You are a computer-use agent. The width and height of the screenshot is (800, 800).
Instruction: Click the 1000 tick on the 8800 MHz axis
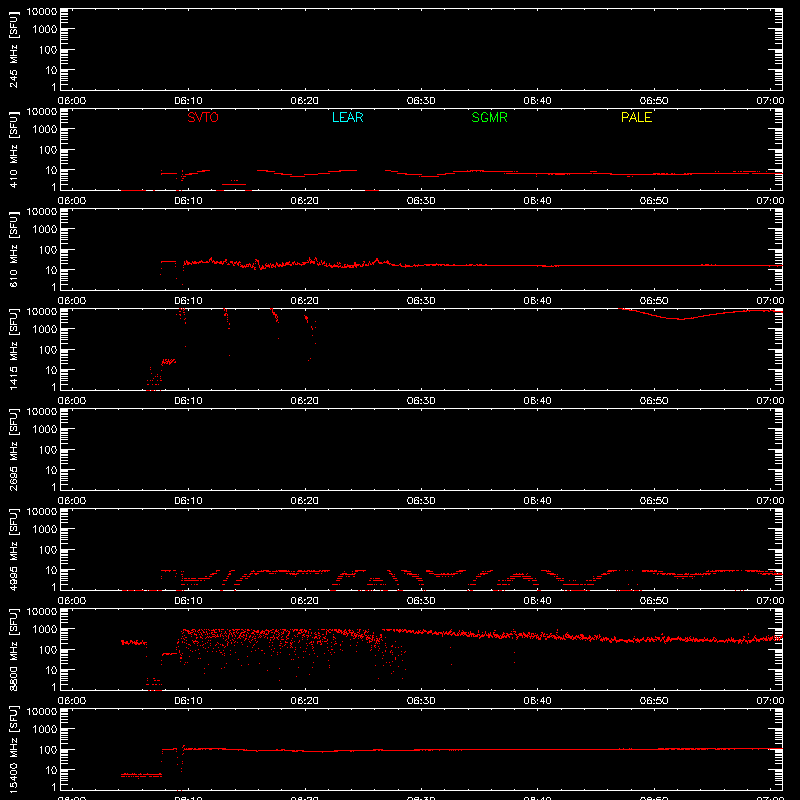[45, 630]
